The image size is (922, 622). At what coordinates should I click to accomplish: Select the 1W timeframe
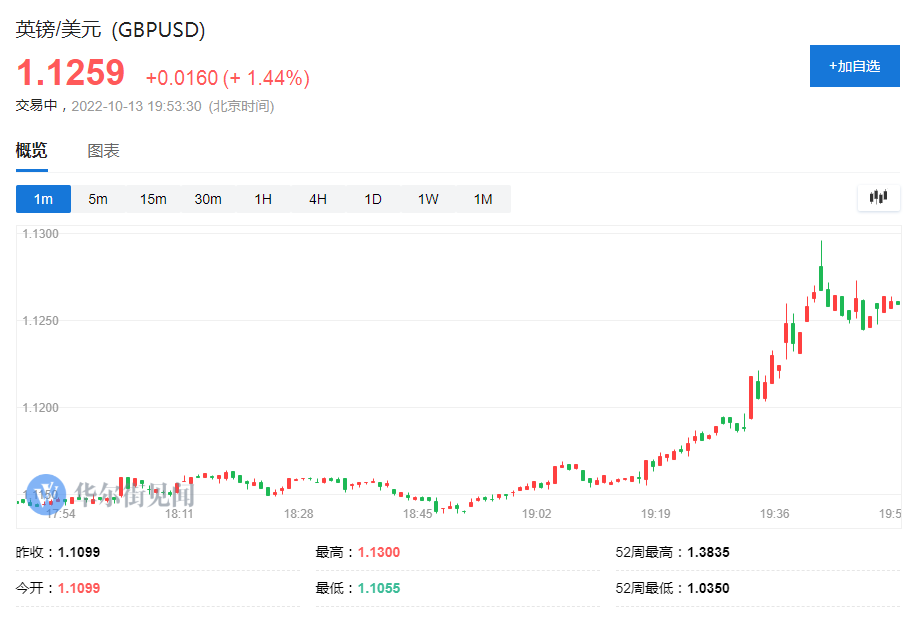[x=428, y=199]
